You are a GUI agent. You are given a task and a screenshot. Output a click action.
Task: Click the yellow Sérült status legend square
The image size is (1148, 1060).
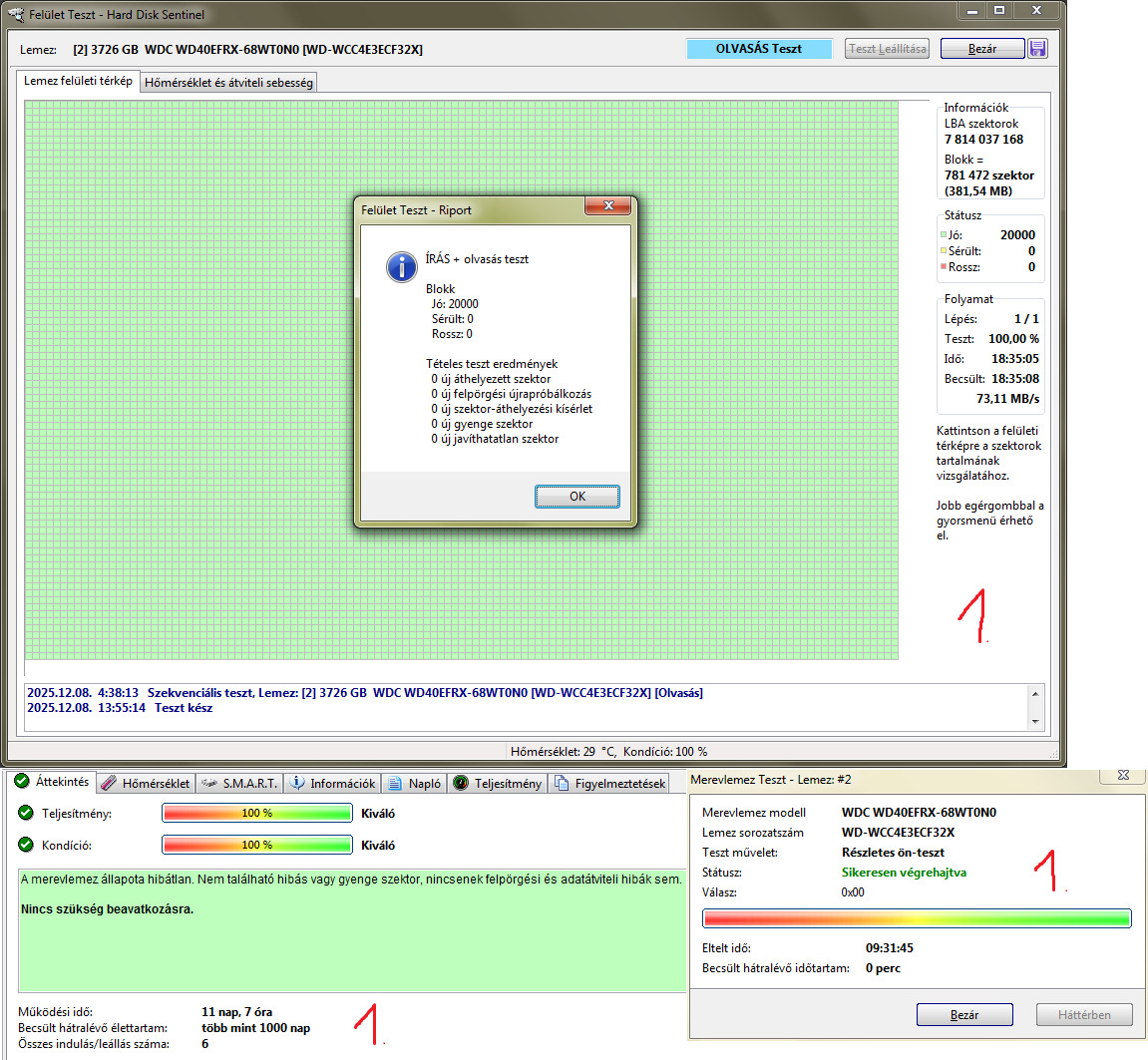tap(943, 250)
